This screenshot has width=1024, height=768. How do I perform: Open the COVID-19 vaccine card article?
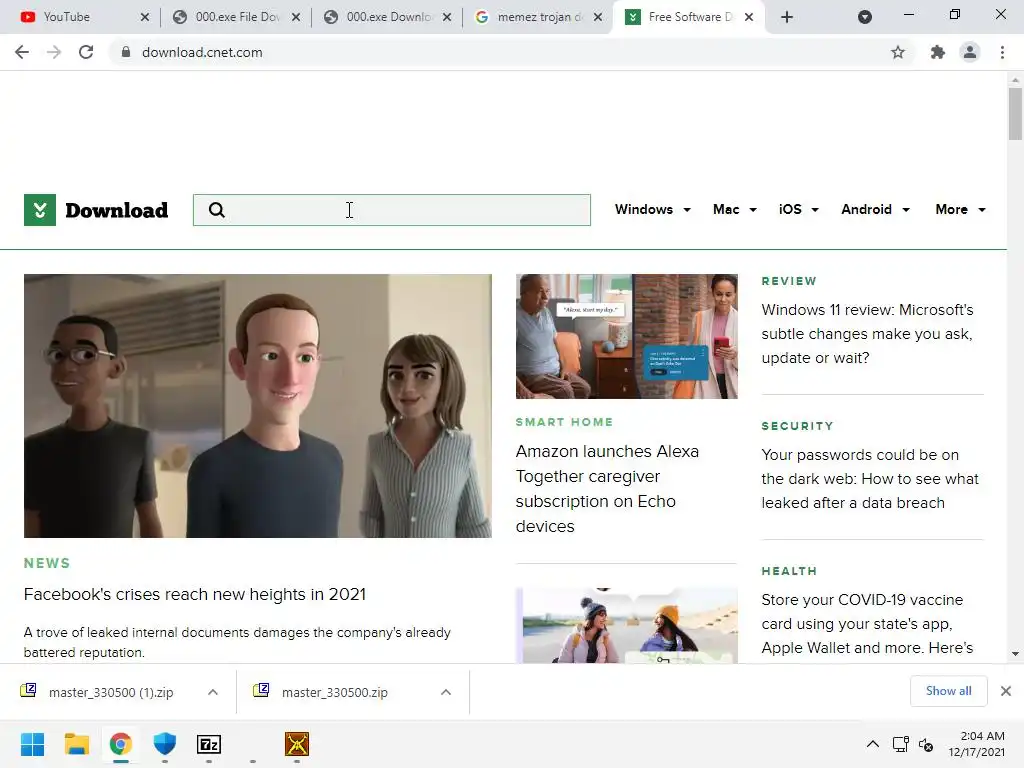point(867,624)
